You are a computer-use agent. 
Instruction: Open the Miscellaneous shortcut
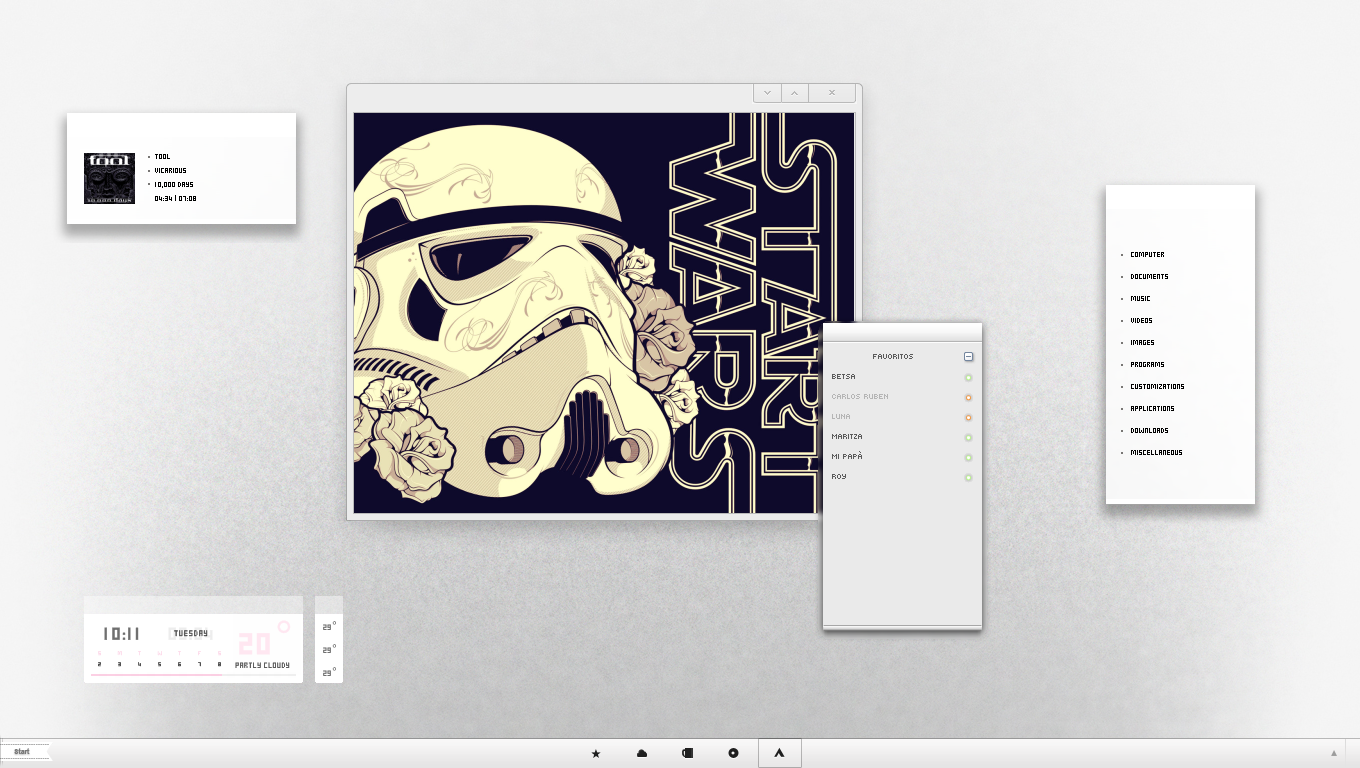pyautogui.click(x=1156, y=453)
